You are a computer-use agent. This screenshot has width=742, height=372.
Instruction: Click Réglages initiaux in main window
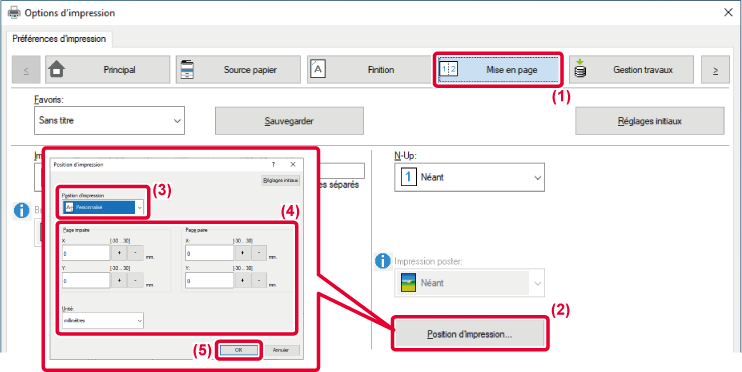[x=650, y=121]
